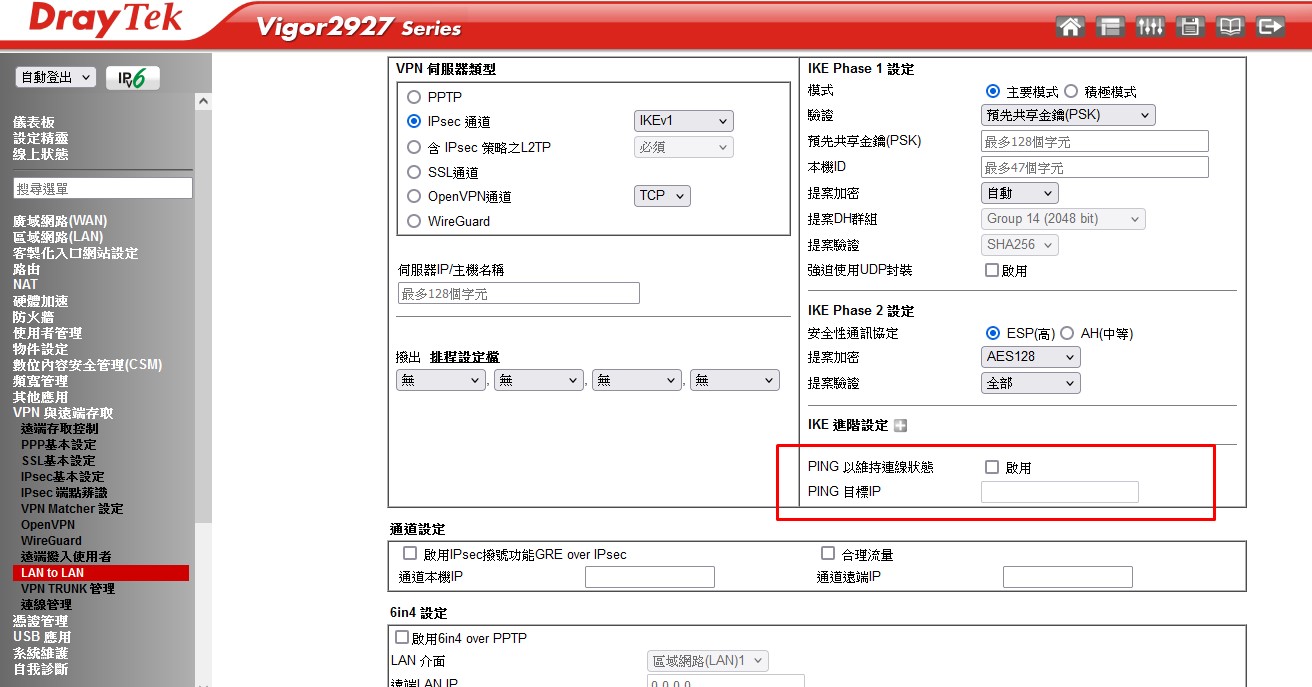The width and height of the screenshot is (1312, 687).
Task: Click the 儀表板 dashboard link
Action: (34, 122)
